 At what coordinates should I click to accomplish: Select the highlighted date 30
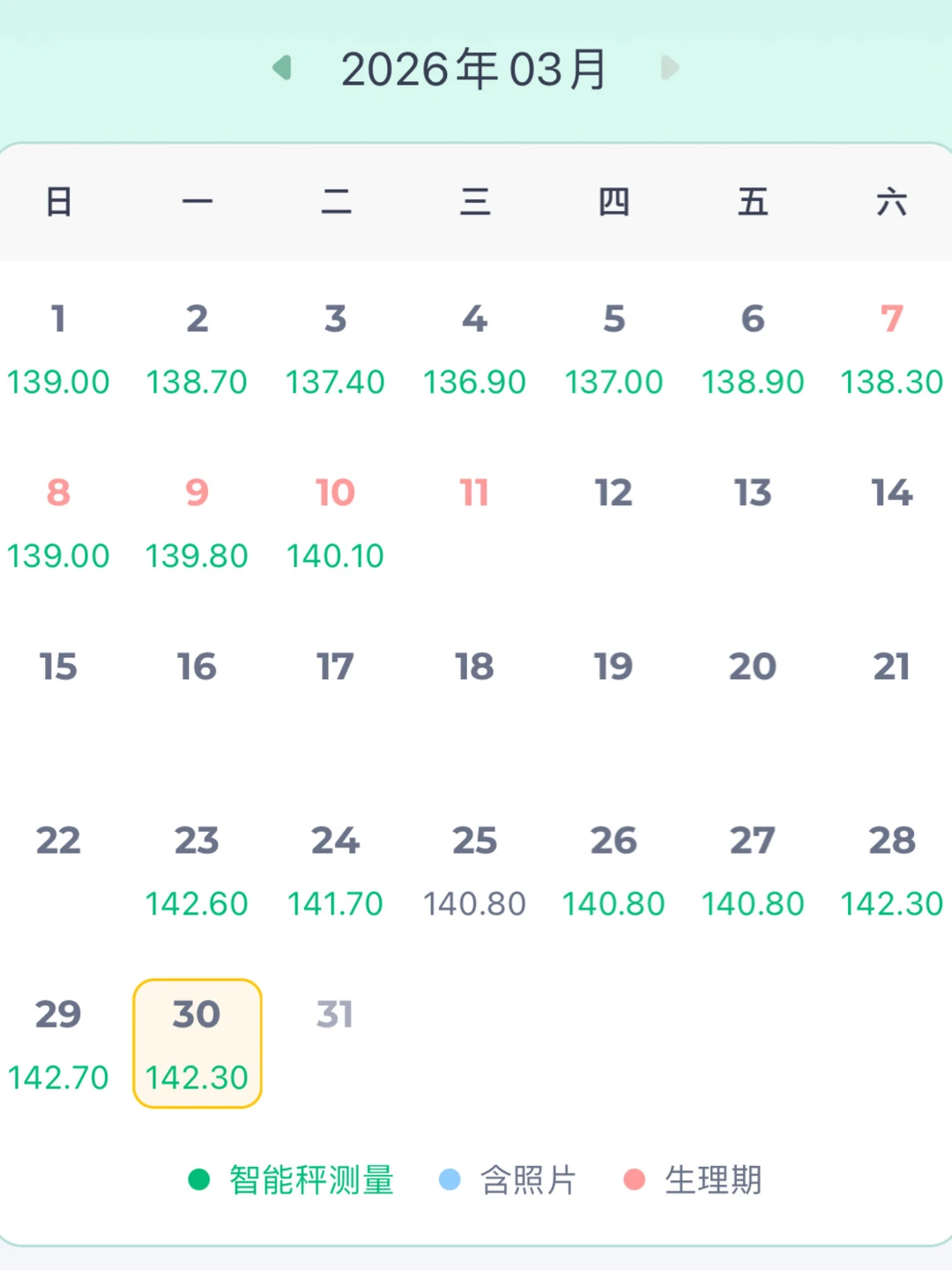[197, 1042]
